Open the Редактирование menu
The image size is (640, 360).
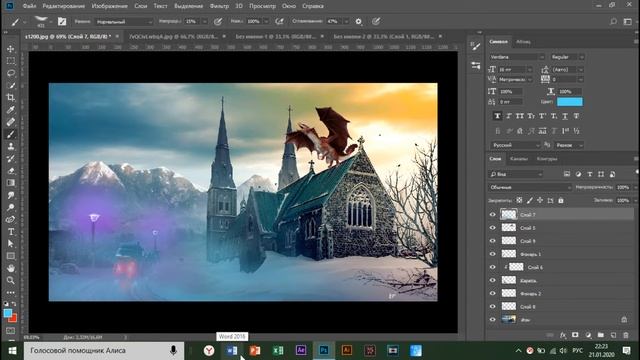[64, 6]
